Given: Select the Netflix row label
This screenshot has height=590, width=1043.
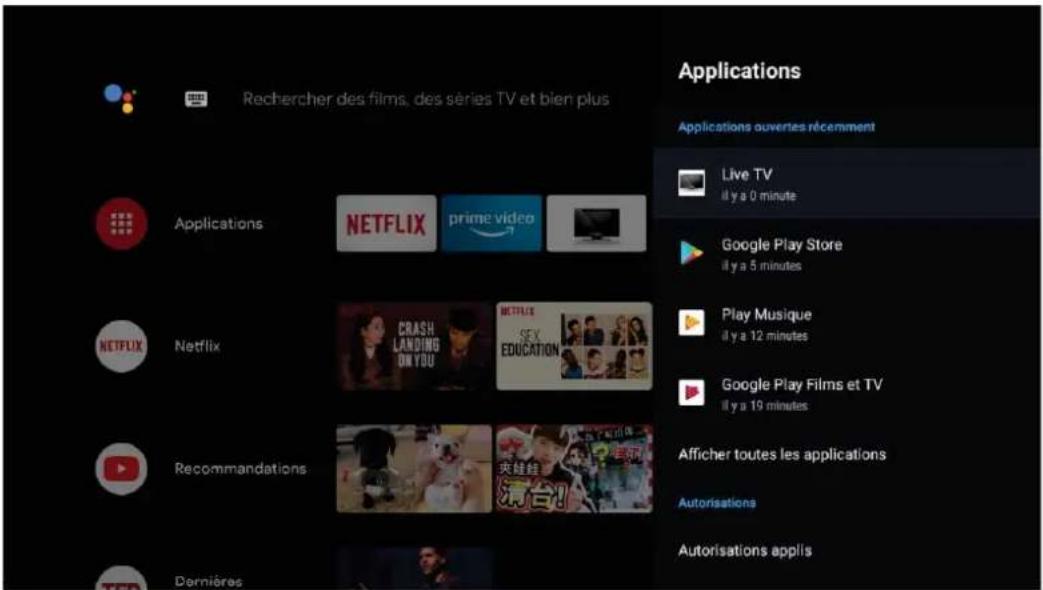Looking at the screenshot, I should pyautogui.click(x=197, y=346).
